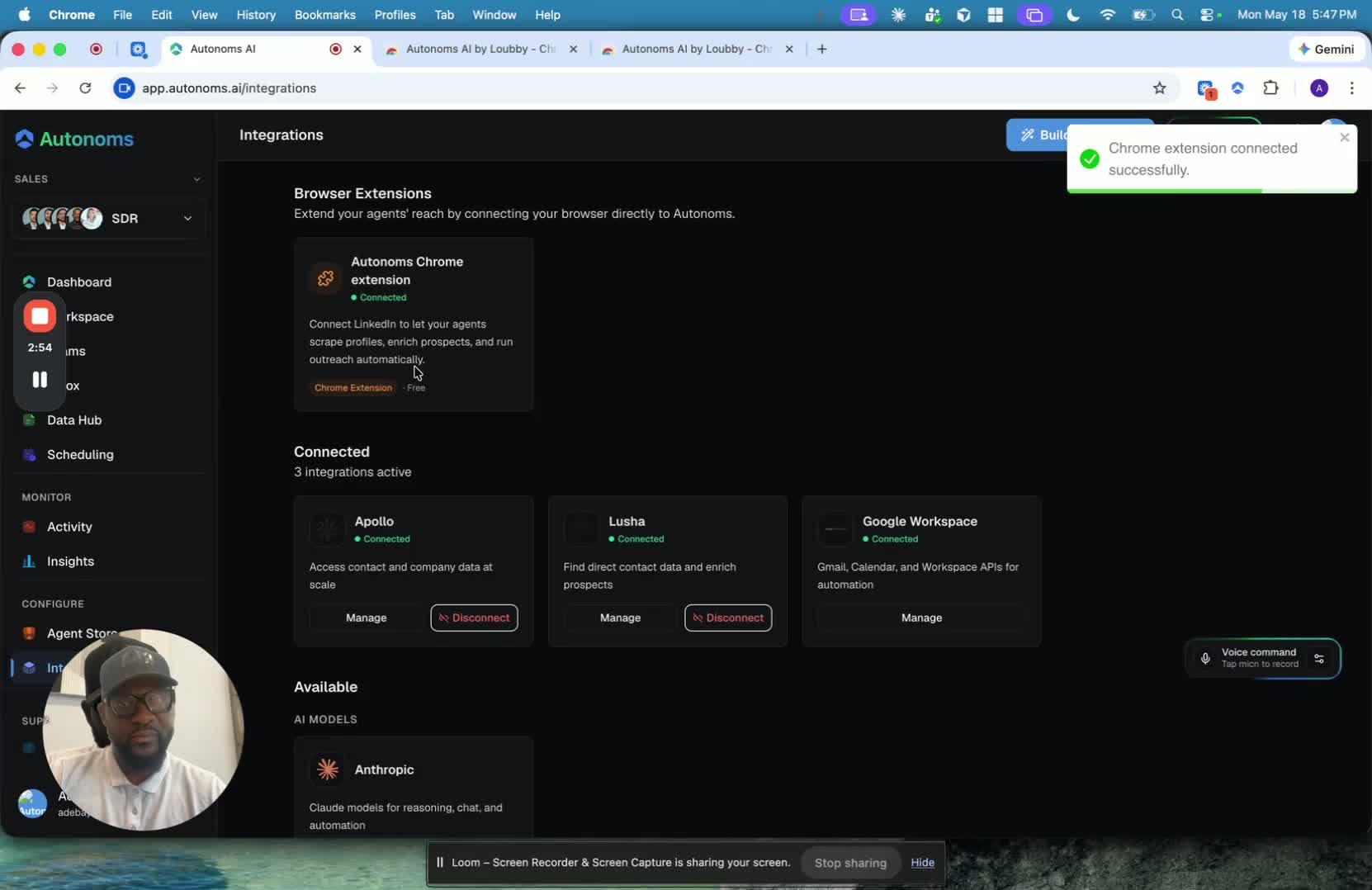Viewport: 1372px width, 890px height.
Task: Open Spotlight search in the menu bar
Action: (1177, 15)
